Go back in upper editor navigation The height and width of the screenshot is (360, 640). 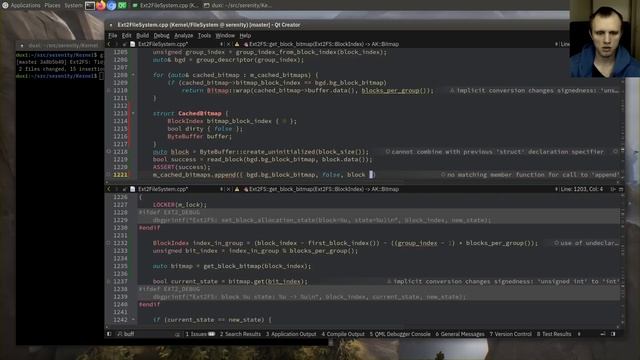[x=109, y=44]
